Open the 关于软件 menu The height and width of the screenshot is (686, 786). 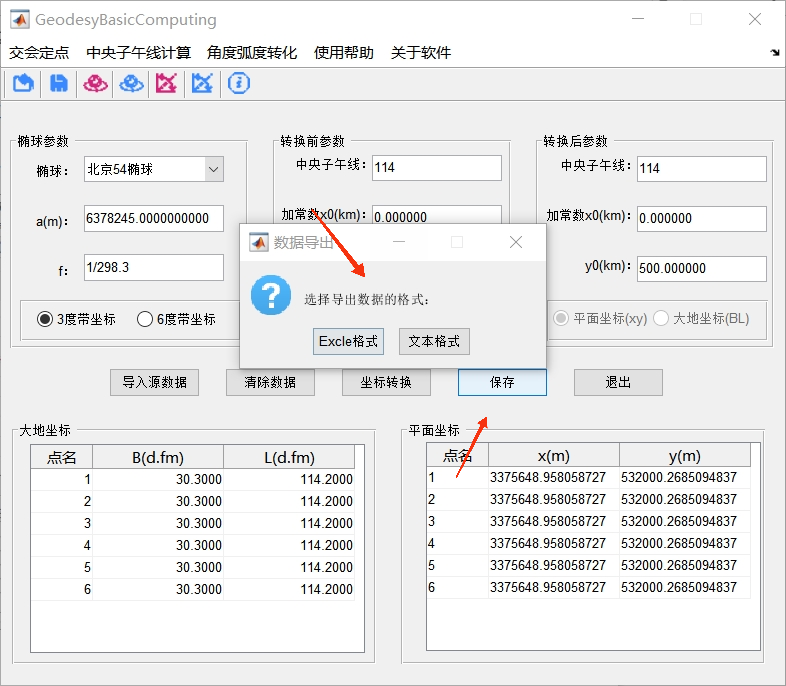click(421, 53)
